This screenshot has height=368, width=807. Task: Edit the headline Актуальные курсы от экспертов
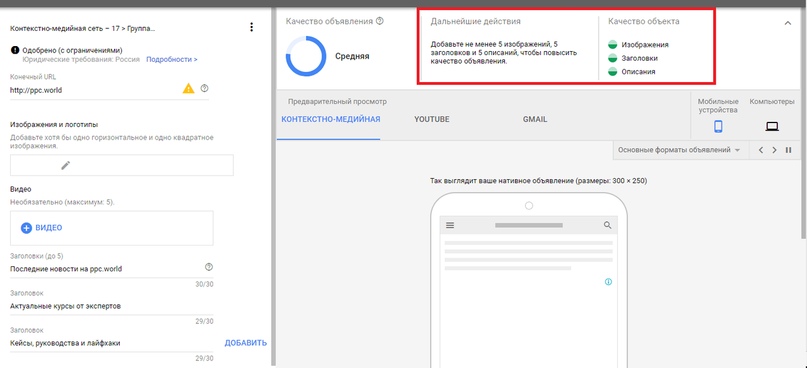111,306
